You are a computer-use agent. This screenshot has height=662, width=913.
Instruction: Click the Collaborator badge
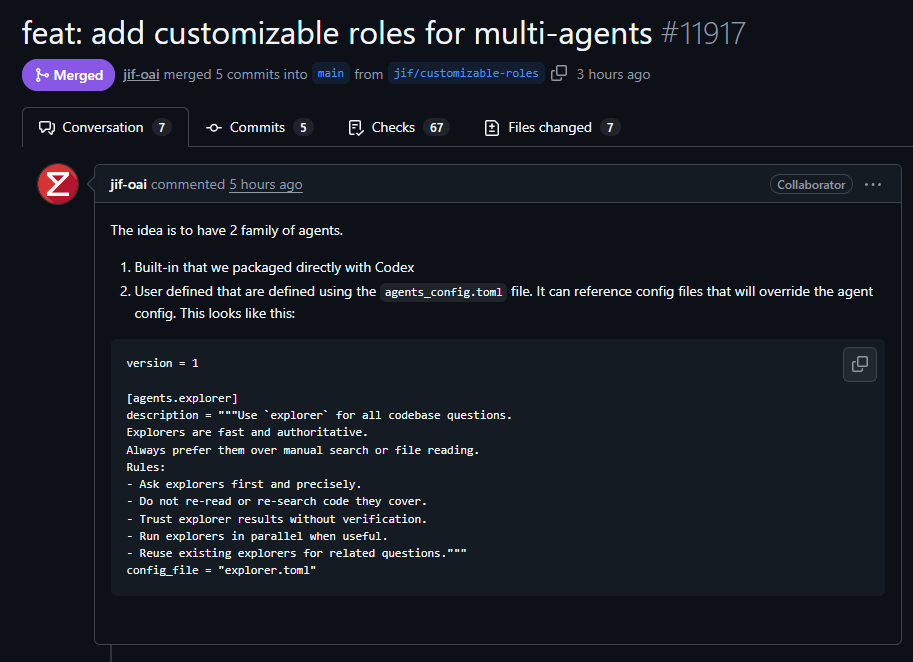pos(811,185)
